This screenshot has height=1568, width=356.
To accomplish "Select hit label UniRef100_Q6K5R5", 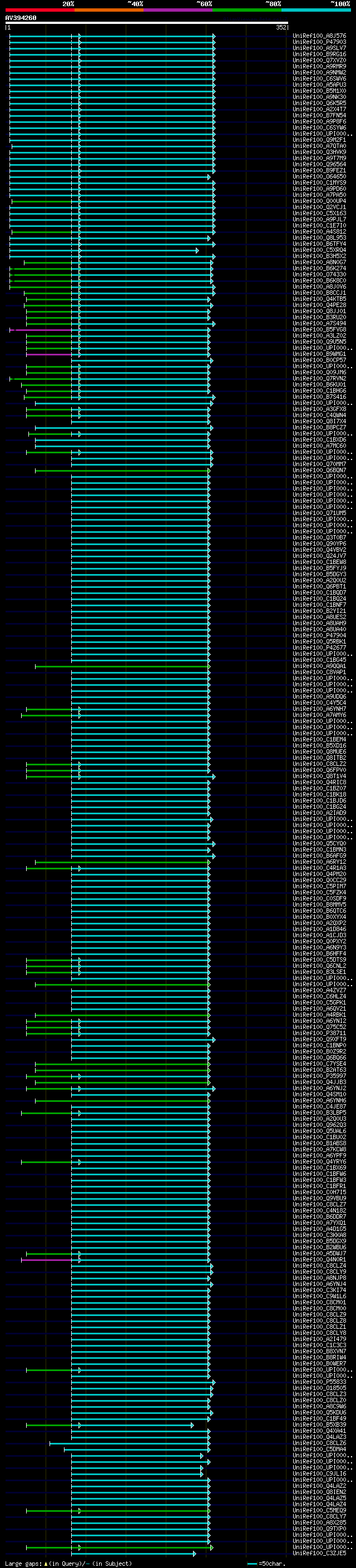I will coord(319,103).
